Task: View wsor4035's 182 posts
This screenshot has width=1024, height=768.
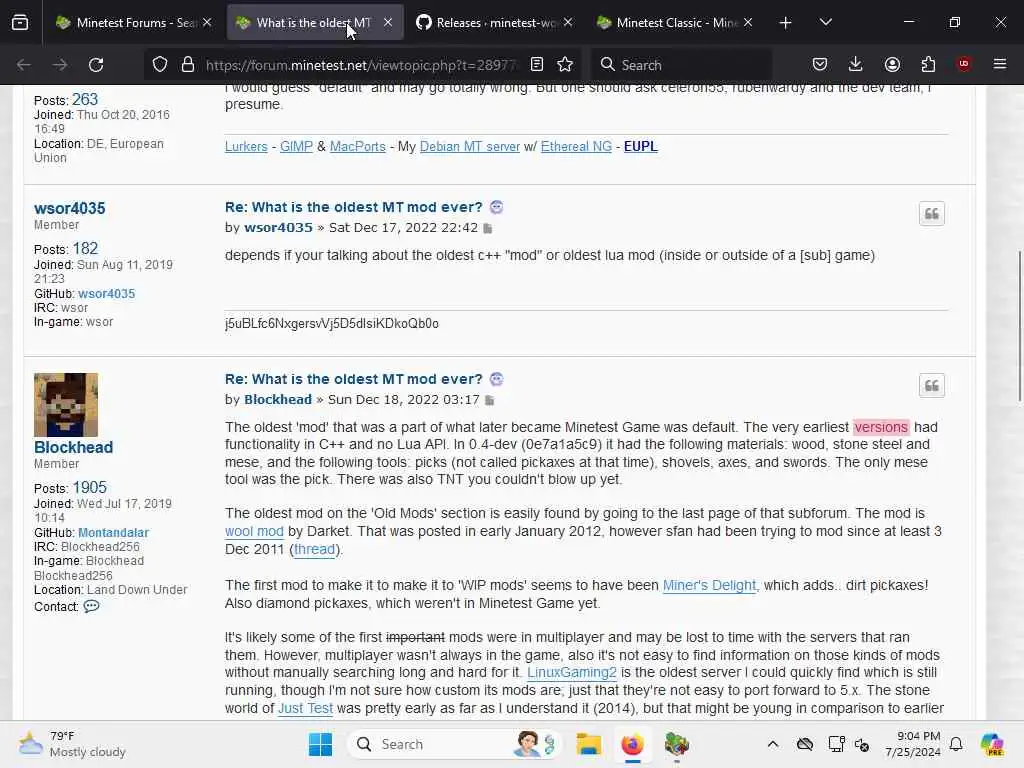Action: pos(85,249)
